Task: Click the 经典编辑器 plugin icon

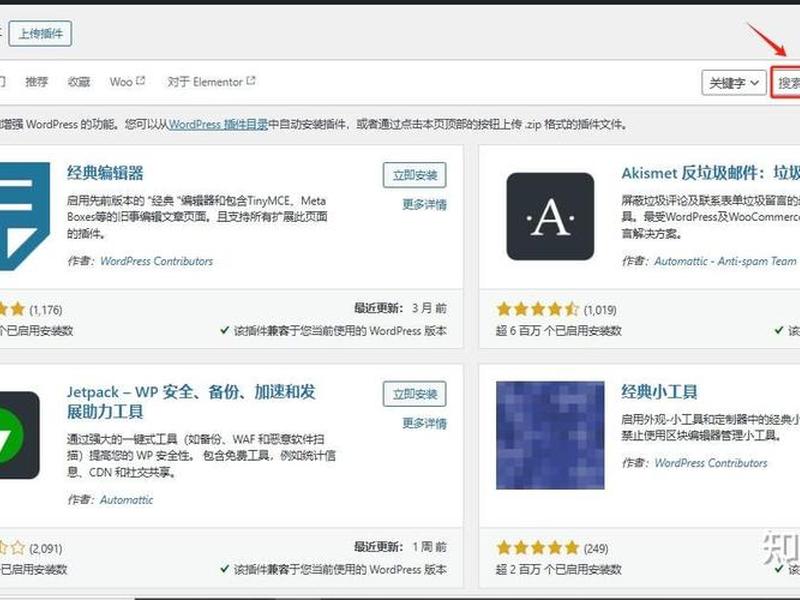Action: coord(24,216)
